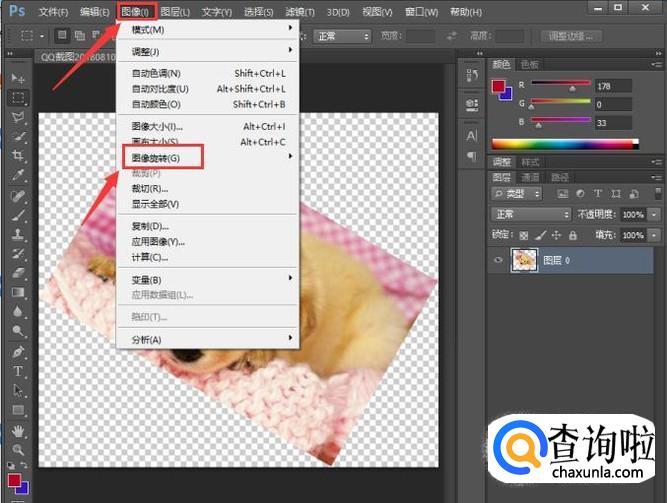This screenshot has width=667, height=503.
Task: Click the R red channel slider
Action: 561,85
